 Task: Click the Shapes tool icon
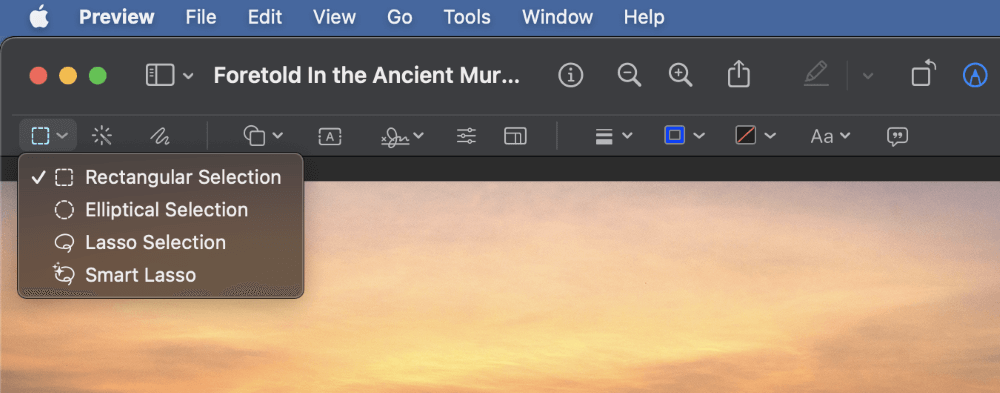tap(254, 136)
